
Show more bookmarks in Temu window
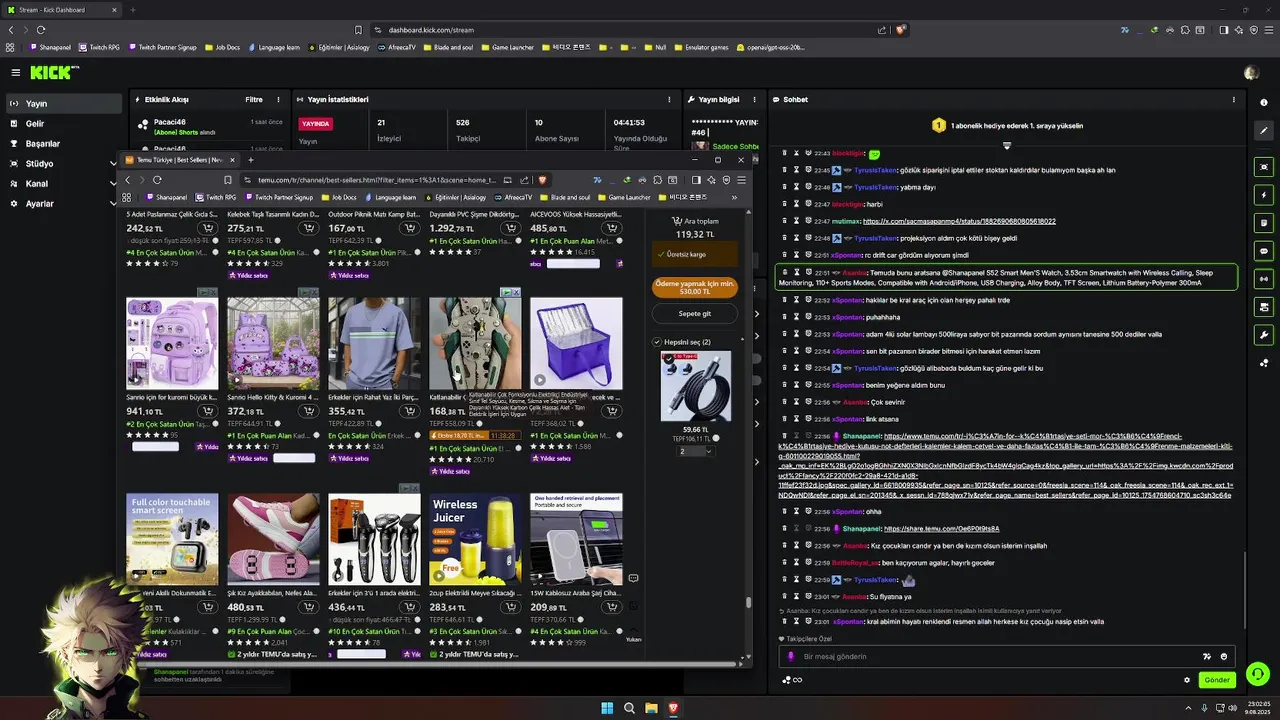pos(734,197)
